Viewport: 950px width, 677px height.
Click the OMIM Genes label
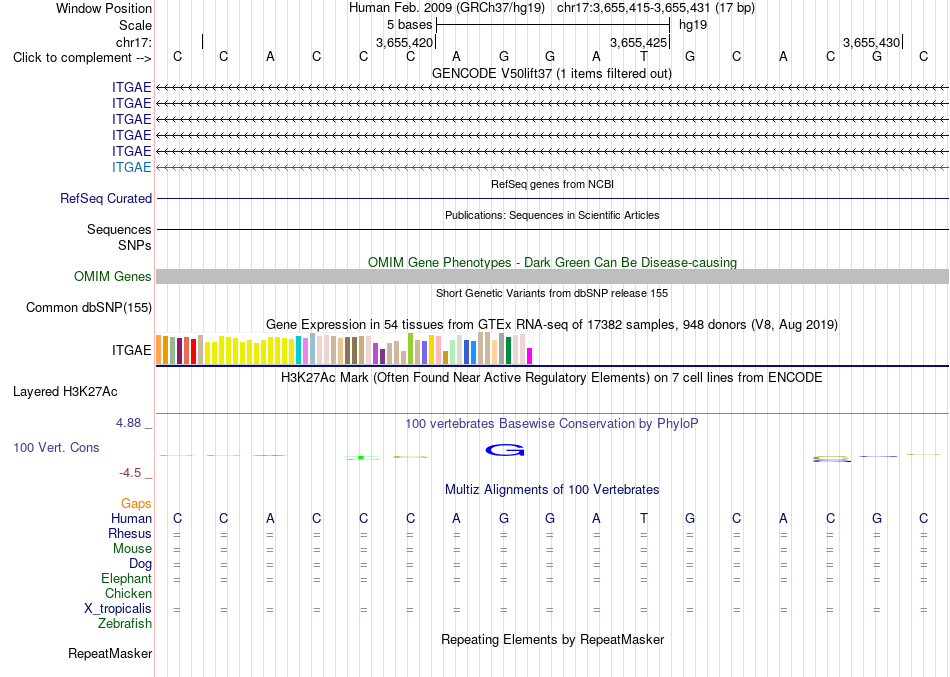pyautogui.click(x=112, y=276)
